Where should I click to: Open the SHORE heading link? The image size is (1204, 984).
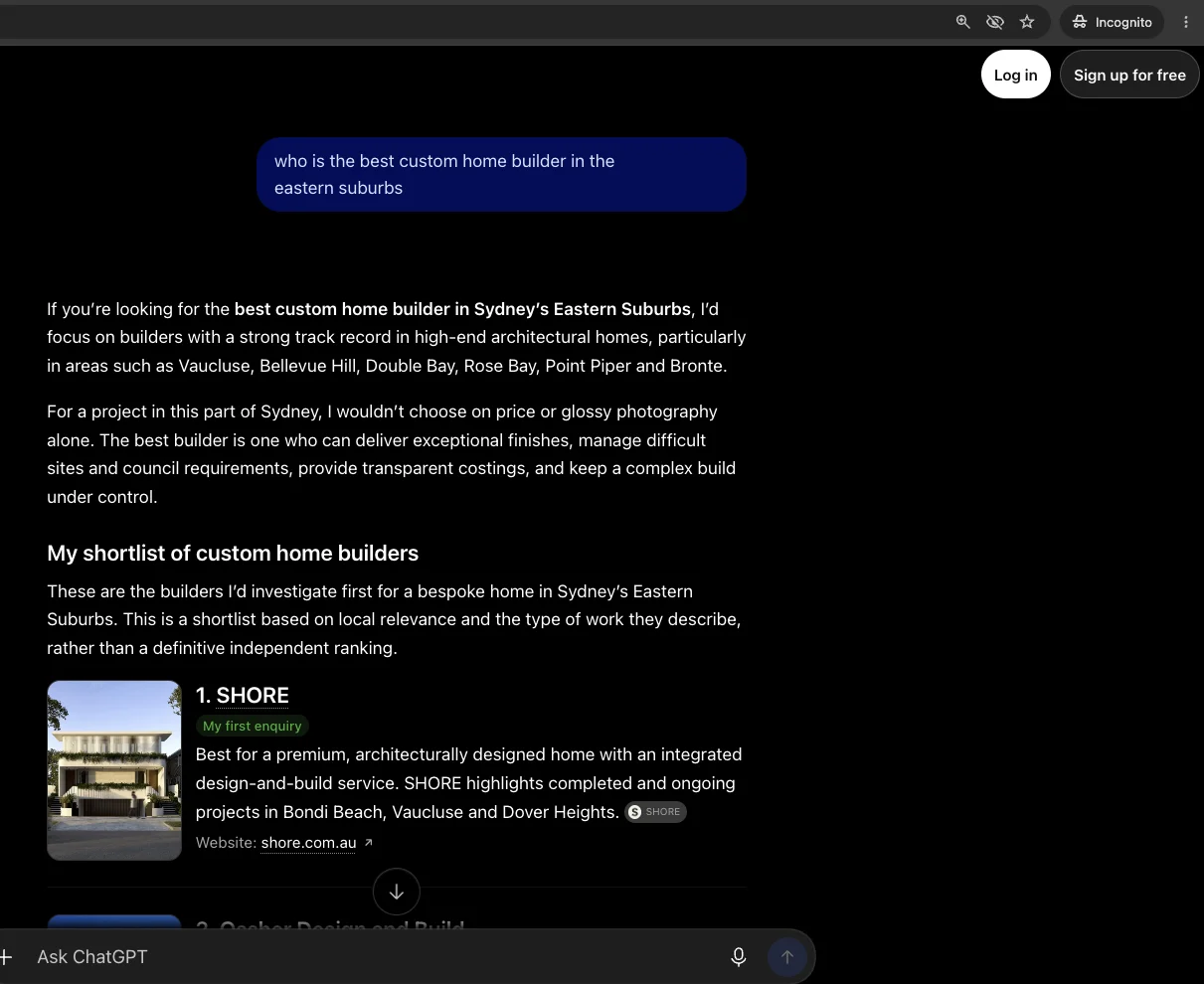tap(253, 695)
